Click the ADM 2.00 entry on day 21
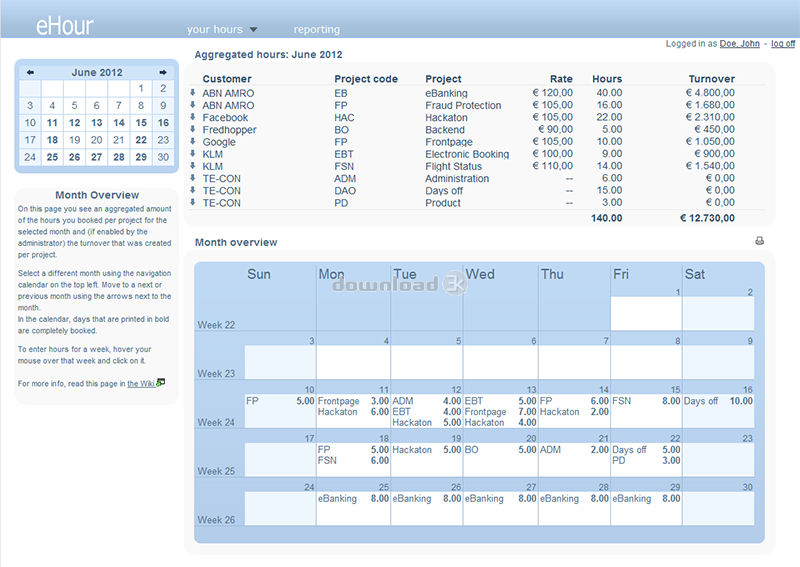The image size is (800, 567). [574, 450]
